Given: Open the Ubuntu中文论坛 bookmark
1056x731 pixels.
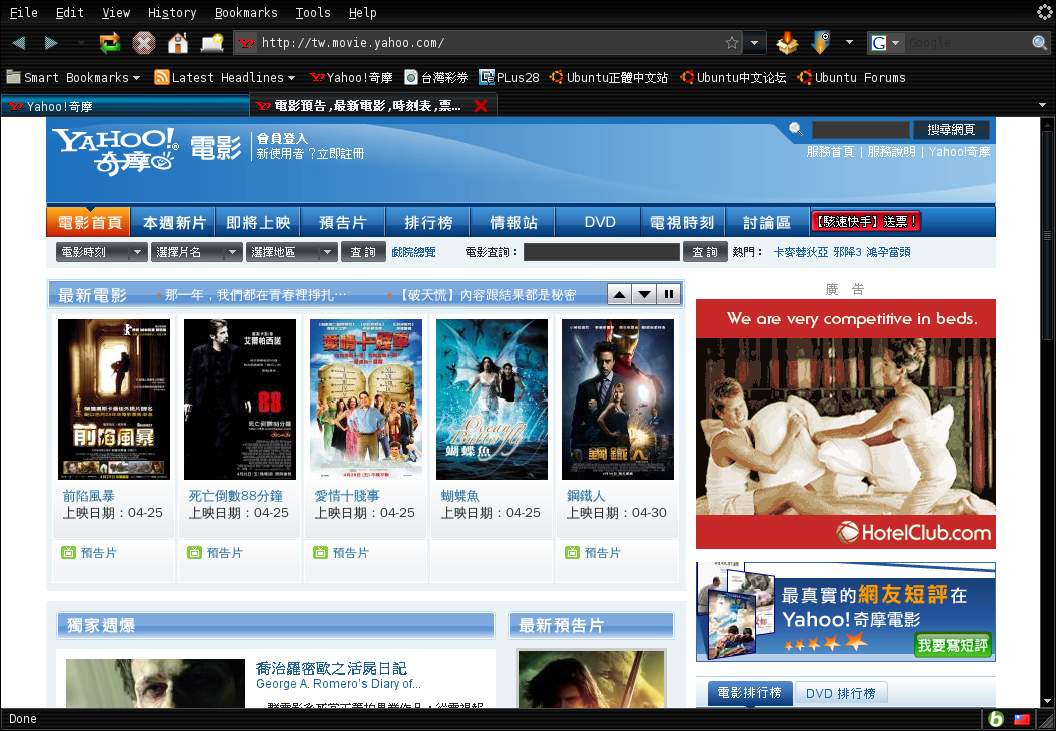Looking at the screenshot, I should tap(733, 77).
